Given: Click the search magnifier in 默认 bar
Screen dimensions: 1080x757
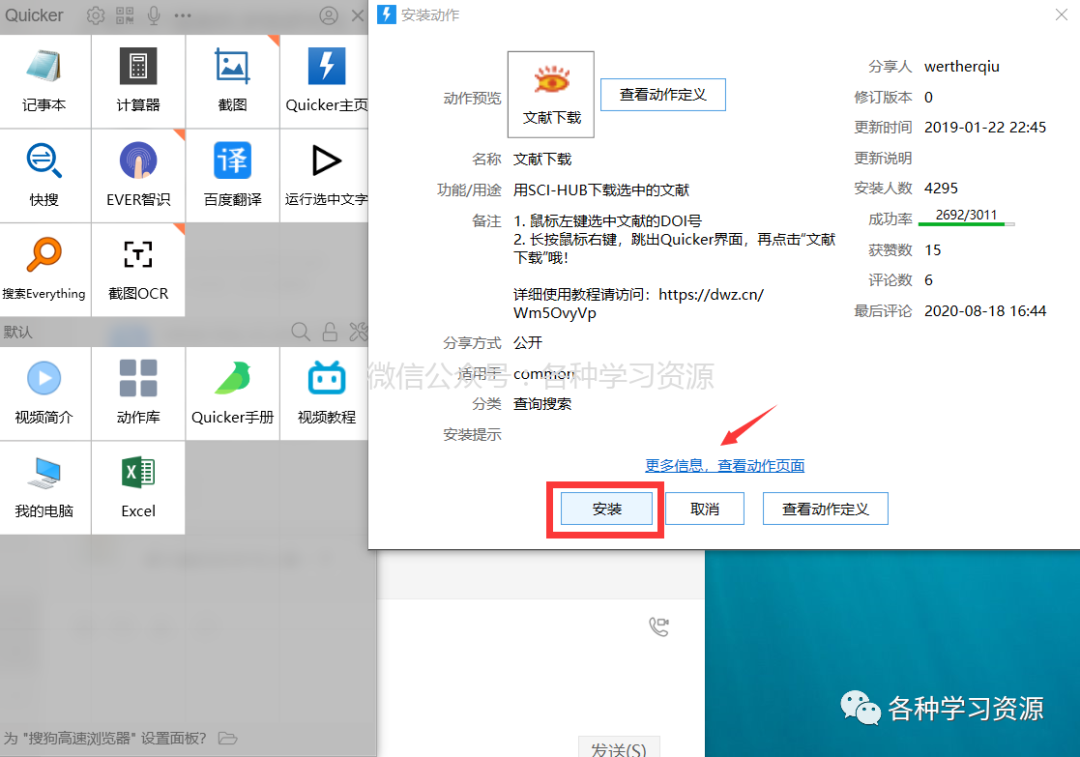Looking at the screenshot, I should point(300,331).
